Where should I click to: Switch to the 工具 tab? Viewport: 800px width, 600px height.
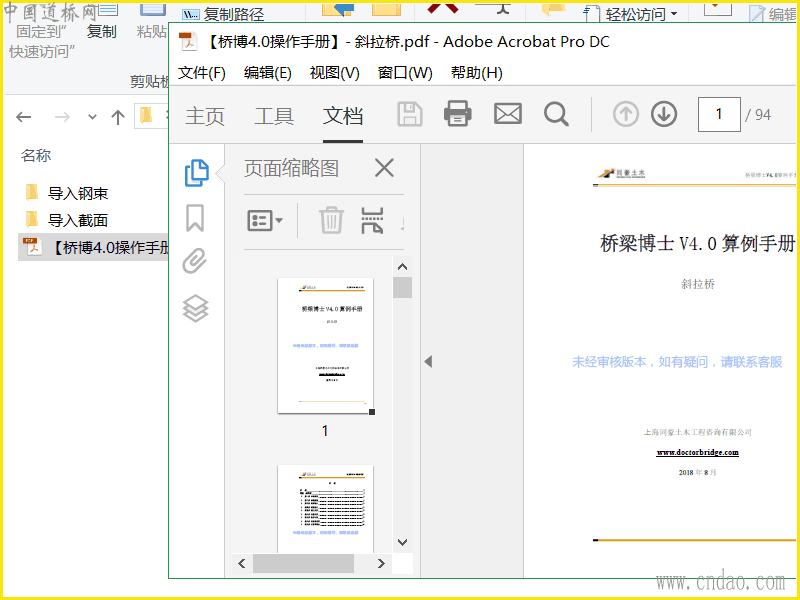click(x=274, y=116)
